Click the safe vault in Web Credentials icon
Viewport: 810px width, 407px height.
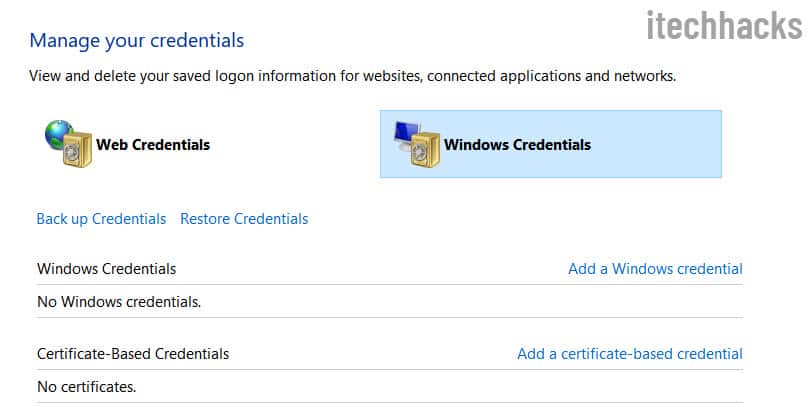pyautogui.click(x=77, y=151)
